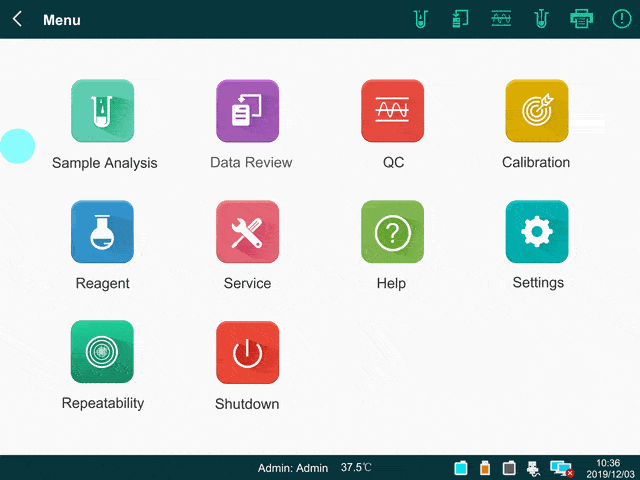The width and height of the screenshot is (640, 480).
Task: Open the Reagent flask icon
Action: 102,232
